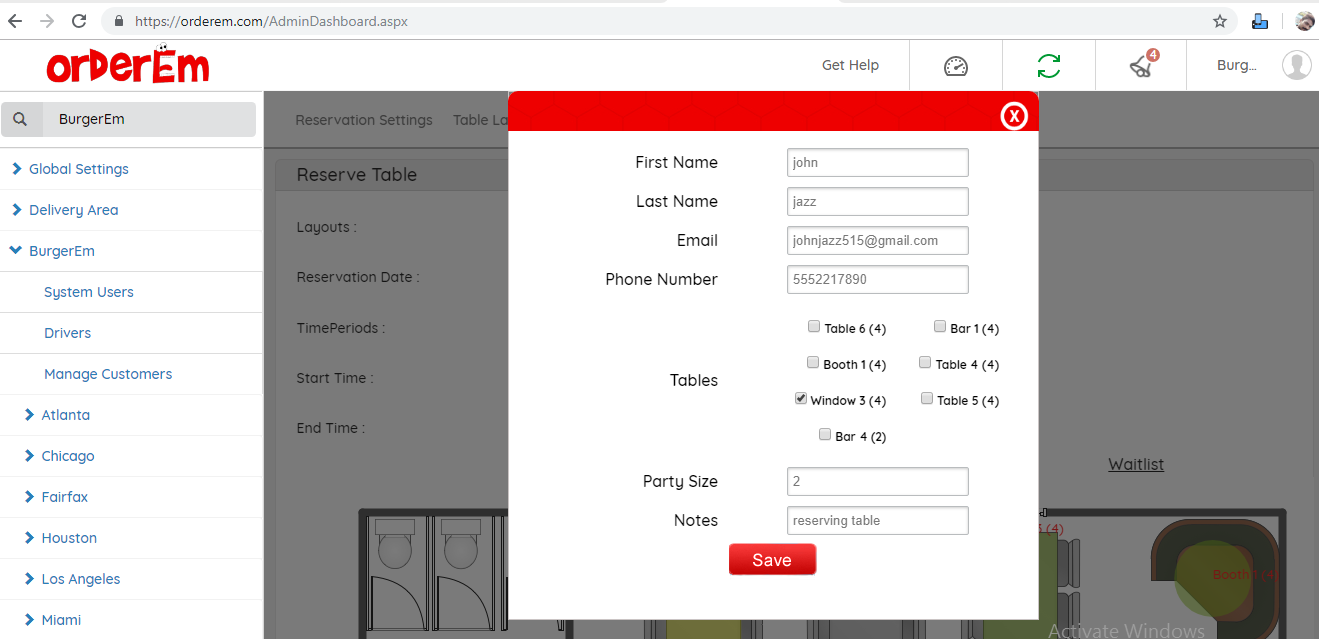Open Manage Customers in sidebar
This screenshot has height=639, width=1319.
point(108,374)
